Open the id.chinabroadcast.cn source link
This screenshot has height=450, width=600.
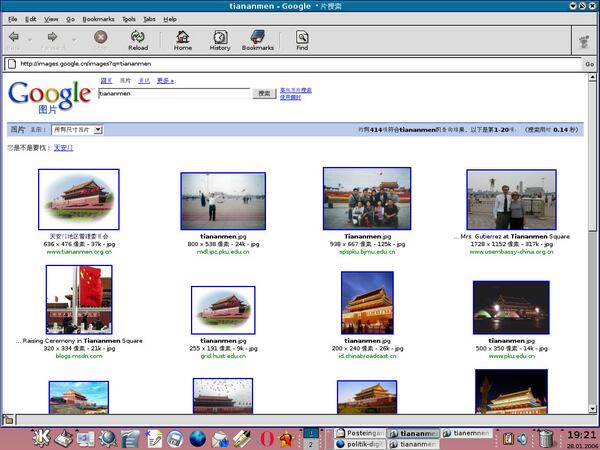[x=367, y=356]
